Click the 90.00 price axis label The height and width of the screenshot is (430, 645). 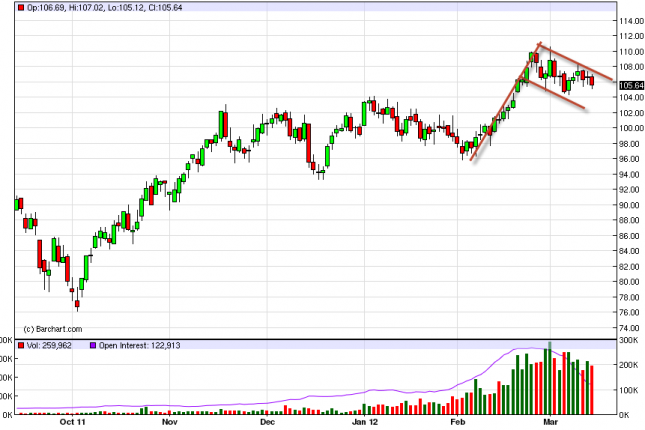[x=631, y=205]
